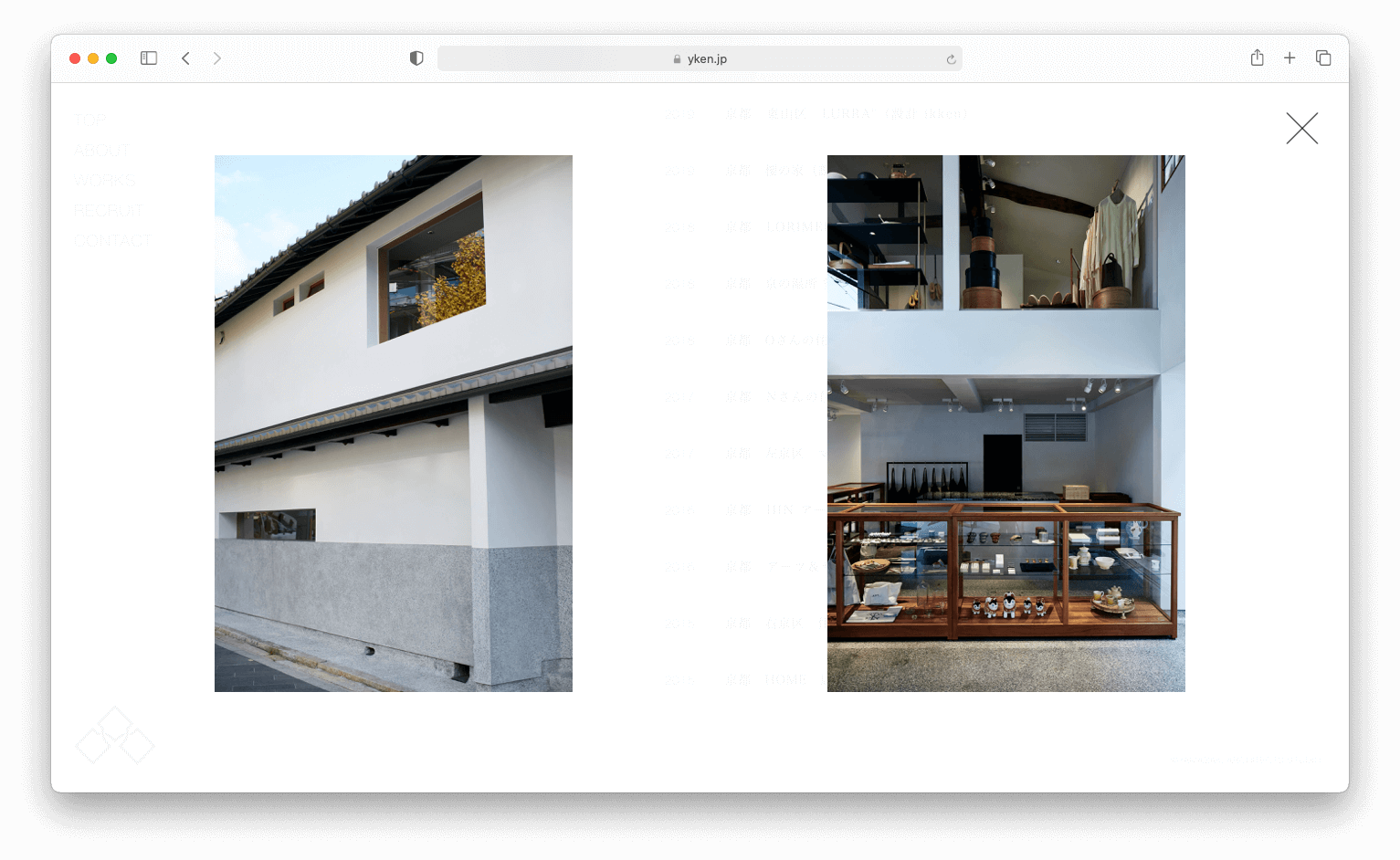The width and height of the screenshot is (1400, 860).
Task: Open the ABOUT menu item
Action: click(102, 150)
